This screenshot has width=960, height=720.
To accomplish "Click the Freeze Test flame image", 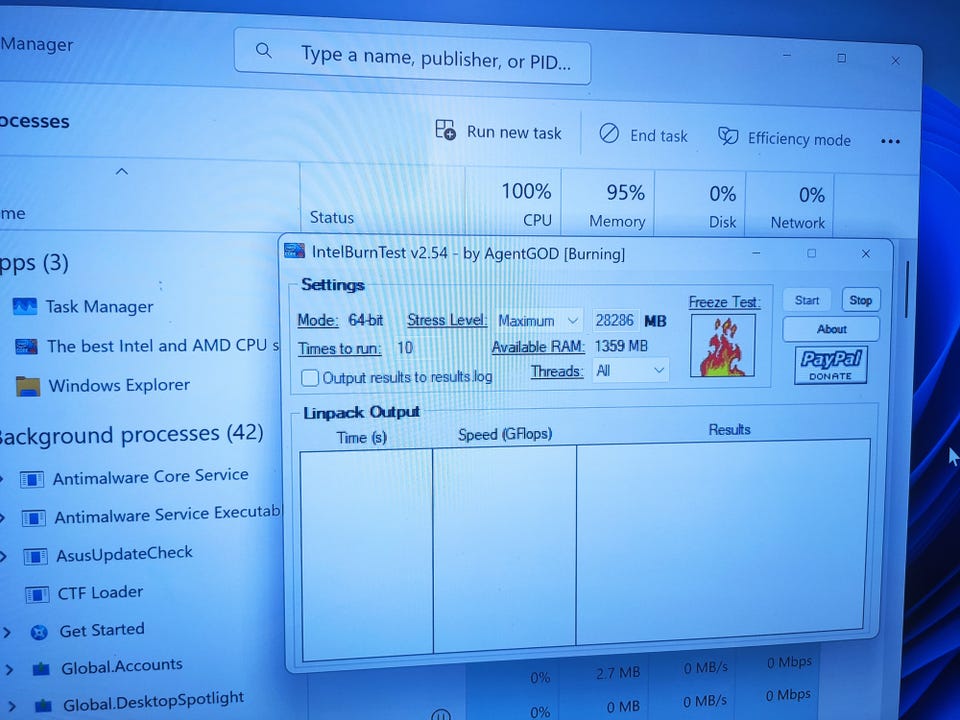I will point(722,345).
